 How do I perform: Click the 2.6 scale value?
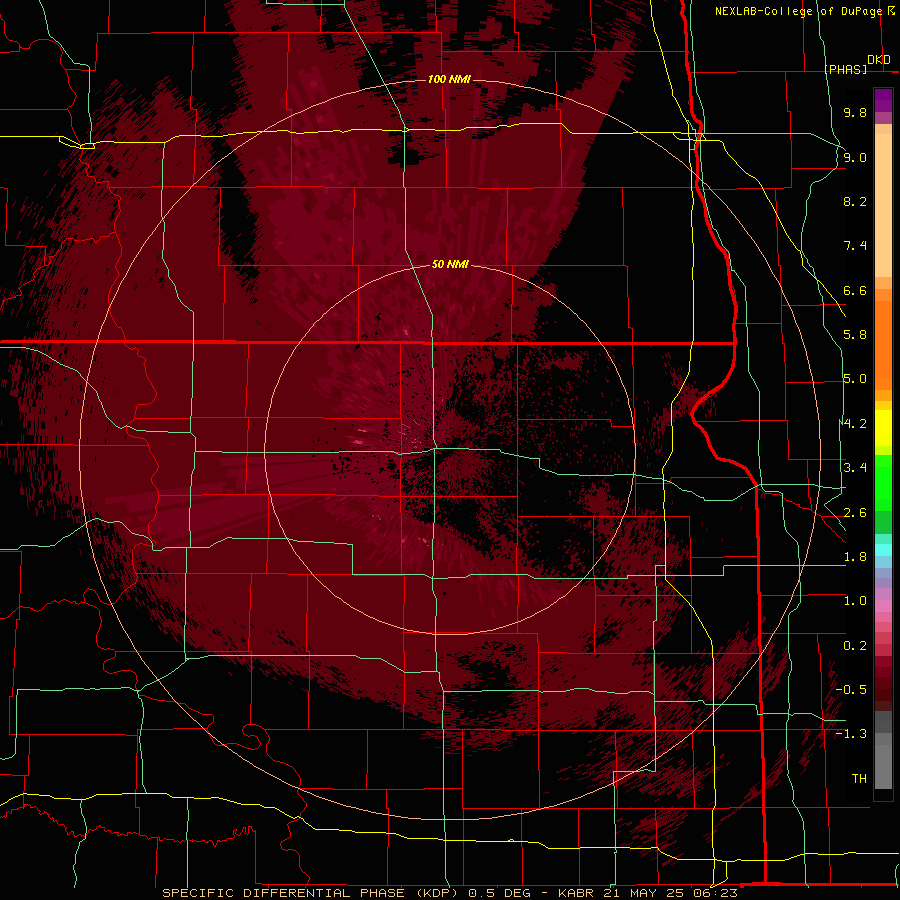coord(855,513)
